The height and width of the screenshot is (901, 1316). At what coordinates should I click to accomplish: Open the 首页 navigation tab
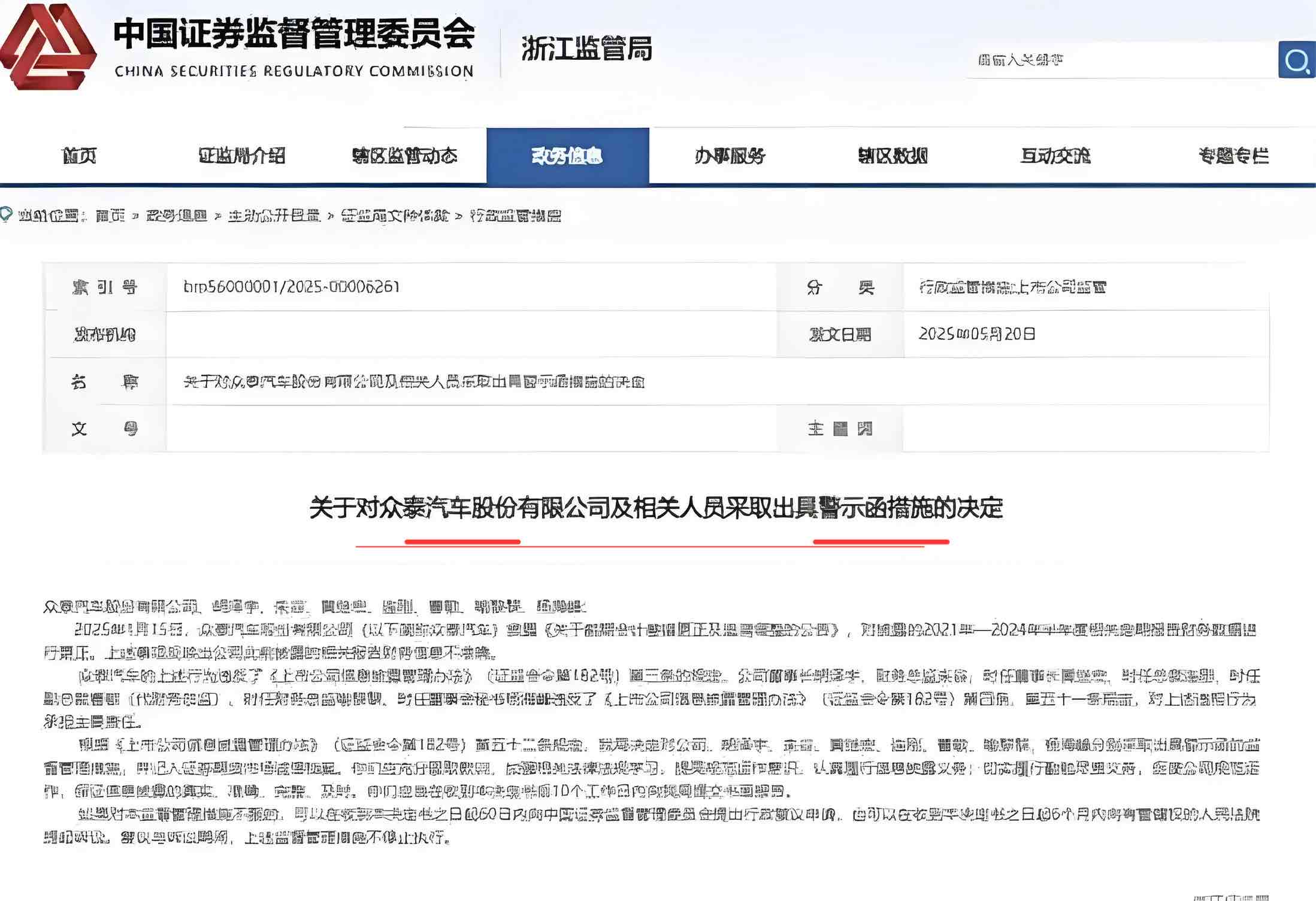79,156
